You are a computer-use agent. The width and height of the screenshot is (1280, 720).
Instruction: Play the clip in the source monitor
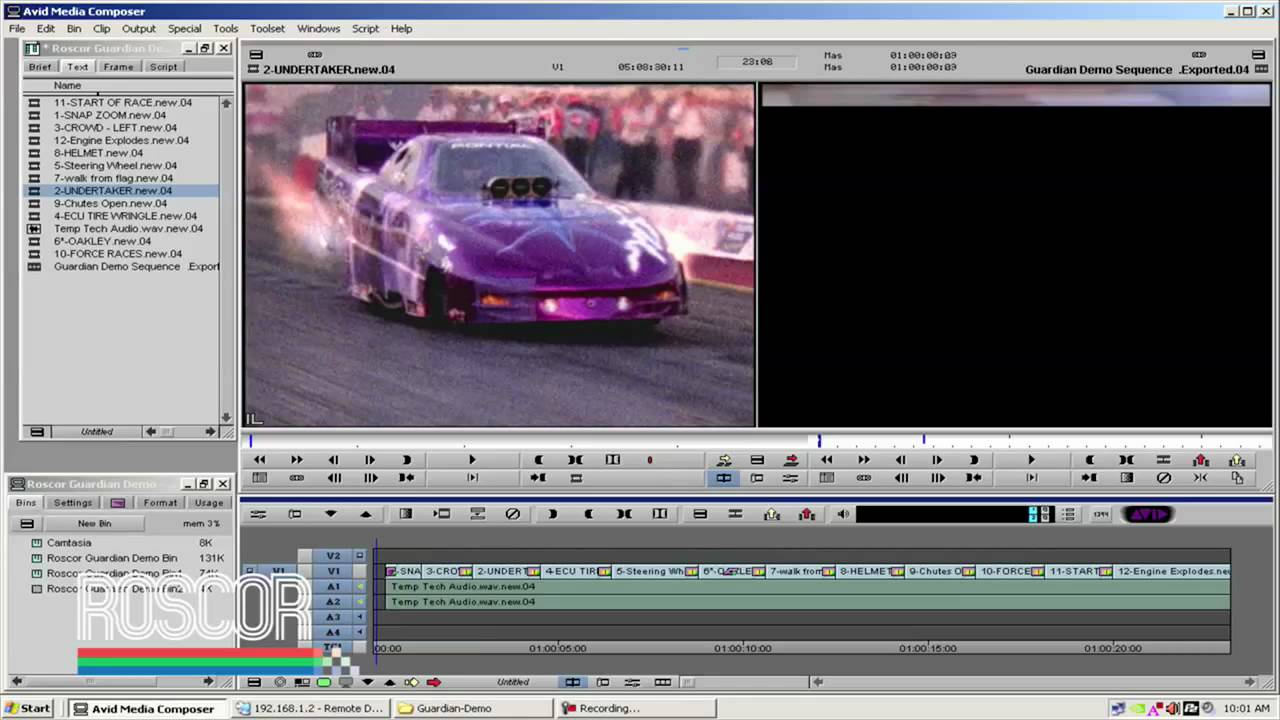[x=472, y=460]
